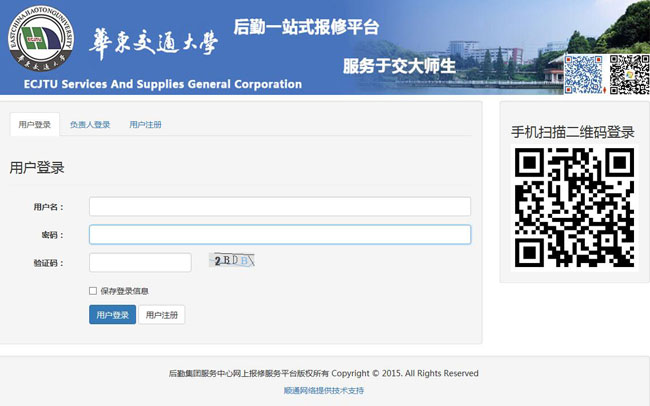Click the 用户登录 section heading
Image resolution: width=650 pixels, height=406 pixels.
pos(37,168)
